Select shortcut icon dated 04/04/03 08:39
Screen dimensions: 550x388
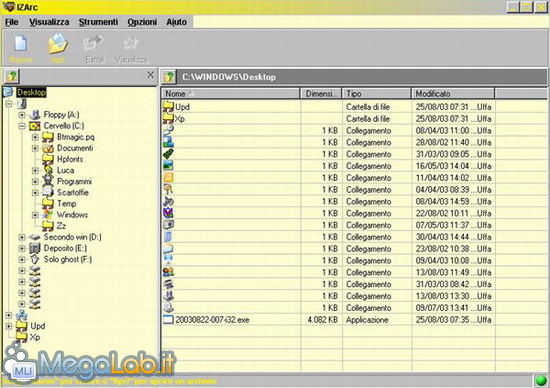[x=168, y=189]
